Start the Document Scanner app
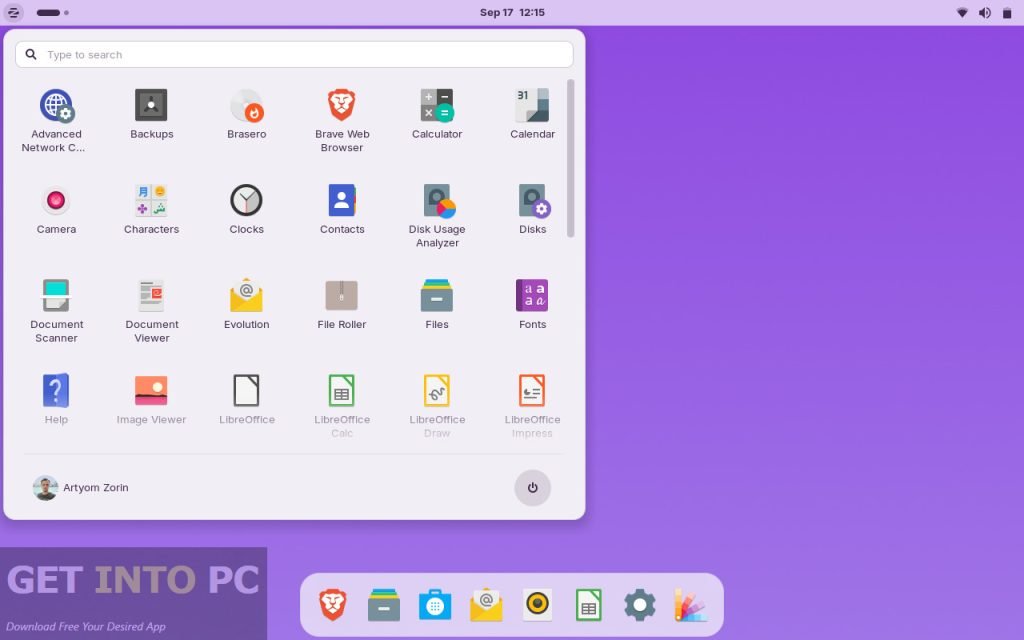 (56, 294)
